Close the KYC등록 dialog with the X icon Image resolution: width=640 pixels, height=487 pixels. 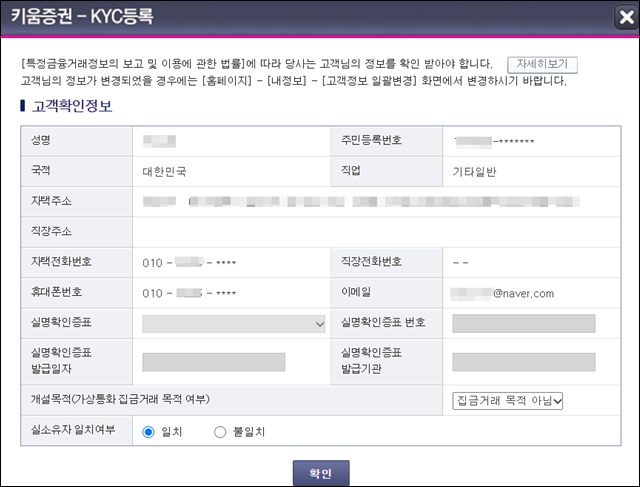click(627, 17)
